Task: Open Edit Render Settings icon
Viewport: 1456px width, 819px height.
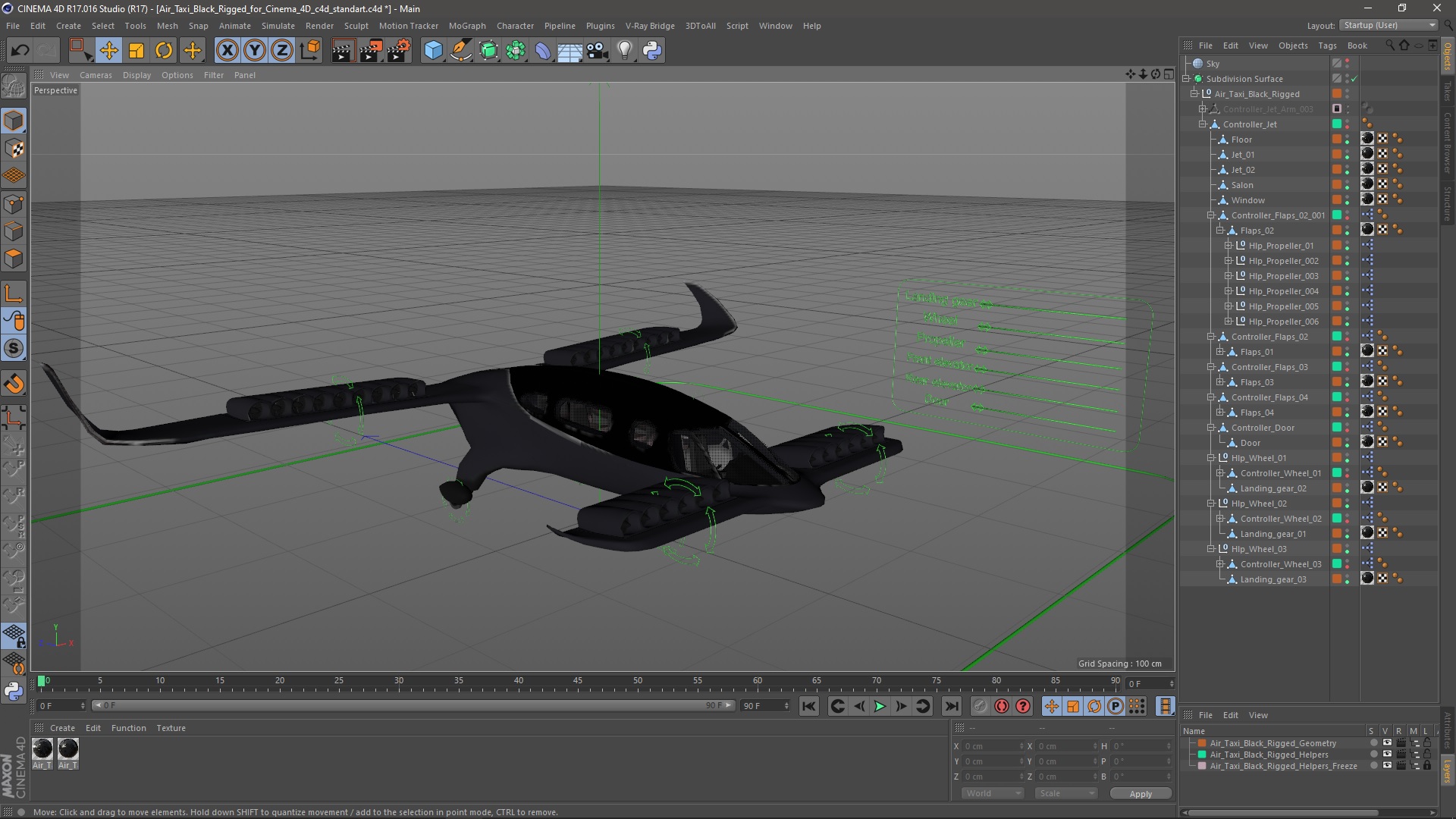Action: tap(399, 51)
